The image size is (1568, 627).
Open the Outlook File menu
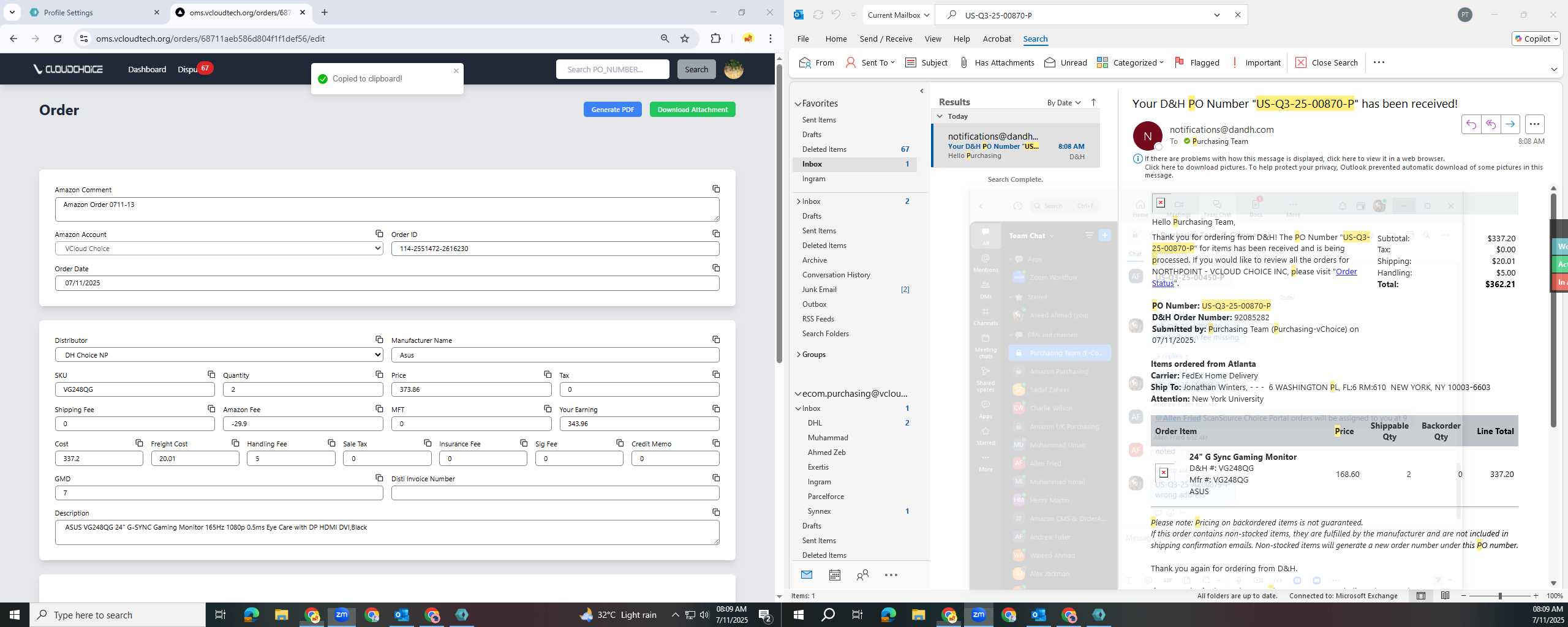pyautogui.click(x=802, y=39)
